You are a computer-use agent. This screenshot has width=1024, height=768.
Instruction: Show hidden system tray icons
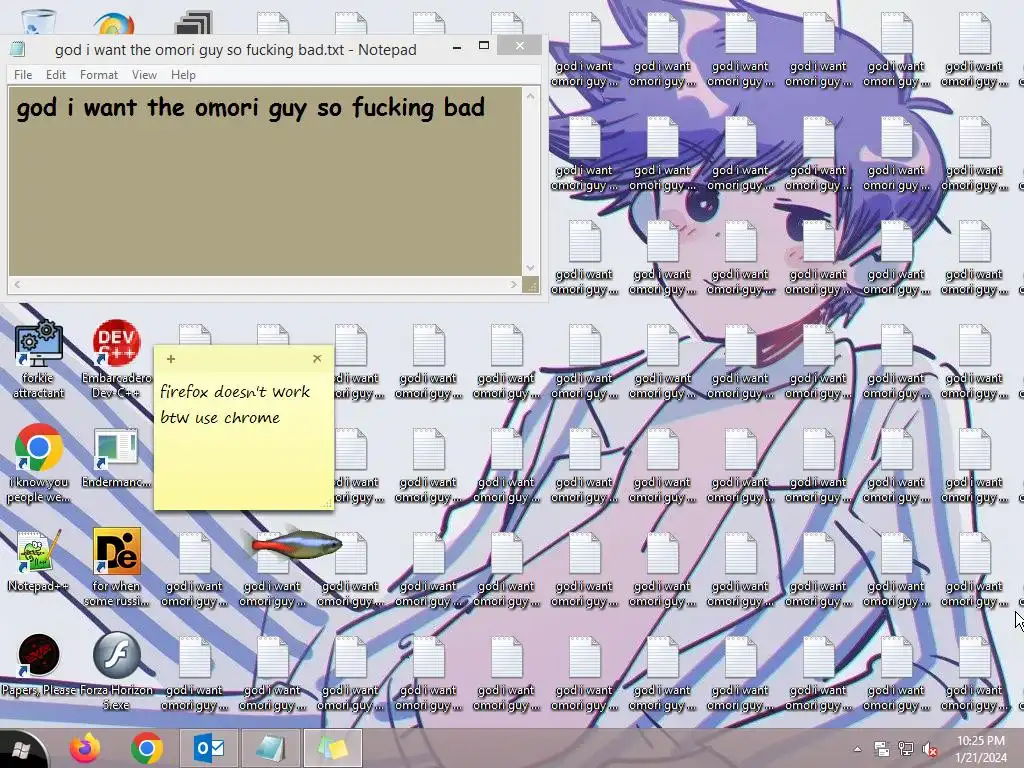pyautogui.click(x=857, y=749)
